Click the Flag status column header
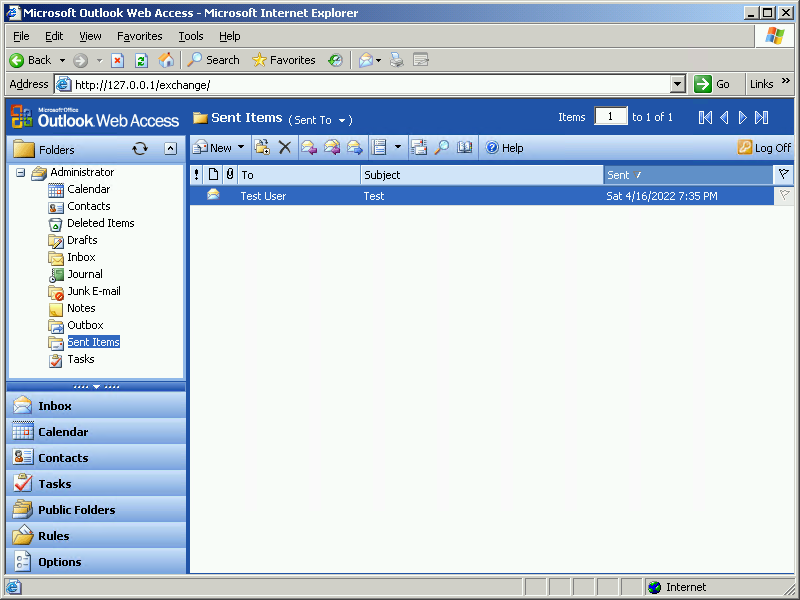Viewport: 800px width, 600px height. coord(784,174)
